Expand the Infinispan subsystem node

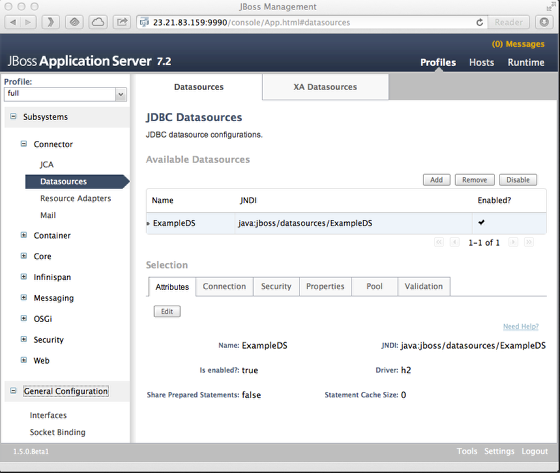[x=24, y=277]
